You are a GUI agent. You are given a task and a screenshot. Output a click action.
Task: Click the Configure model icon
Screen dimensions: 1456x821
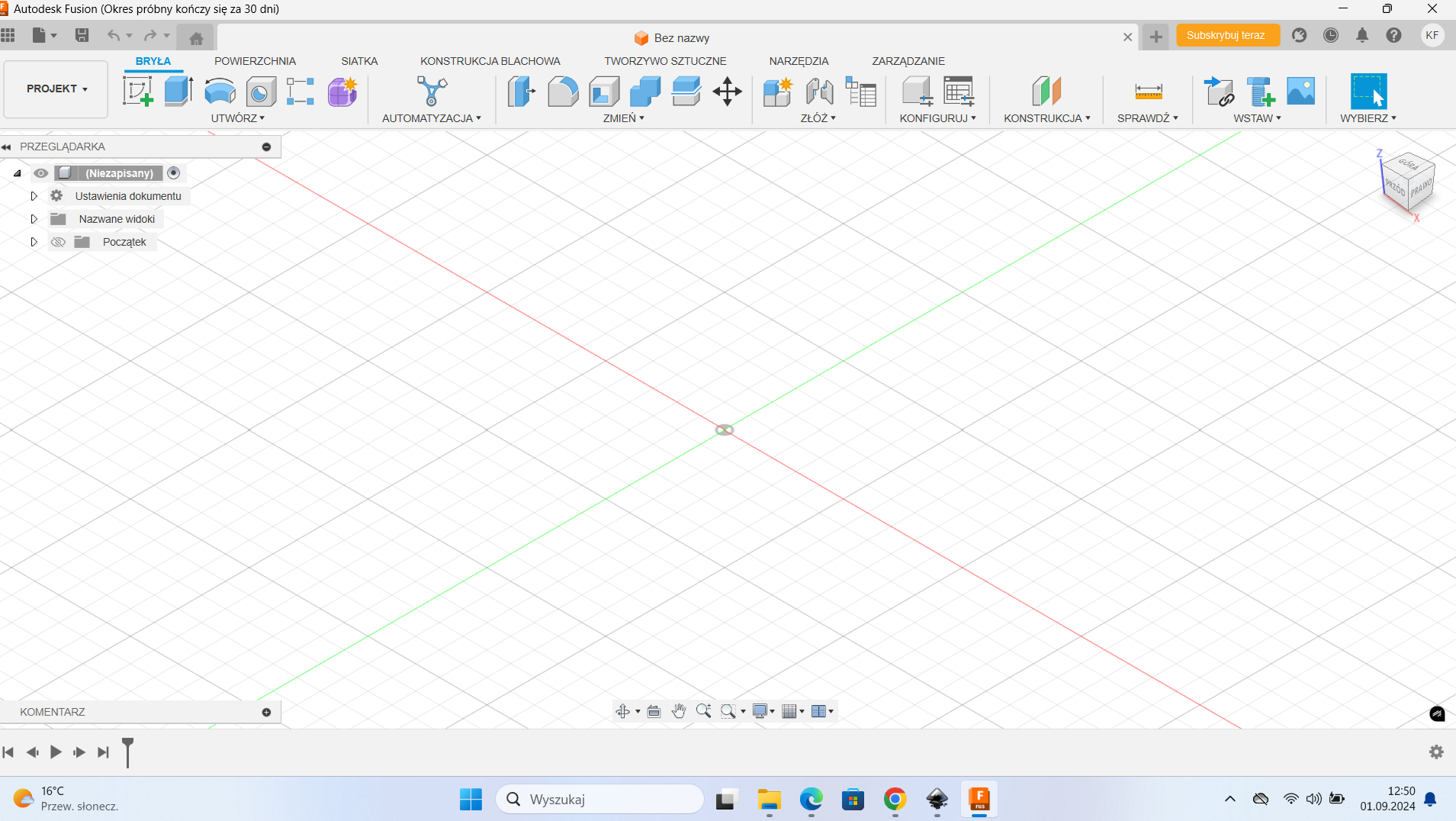(917, 92)
